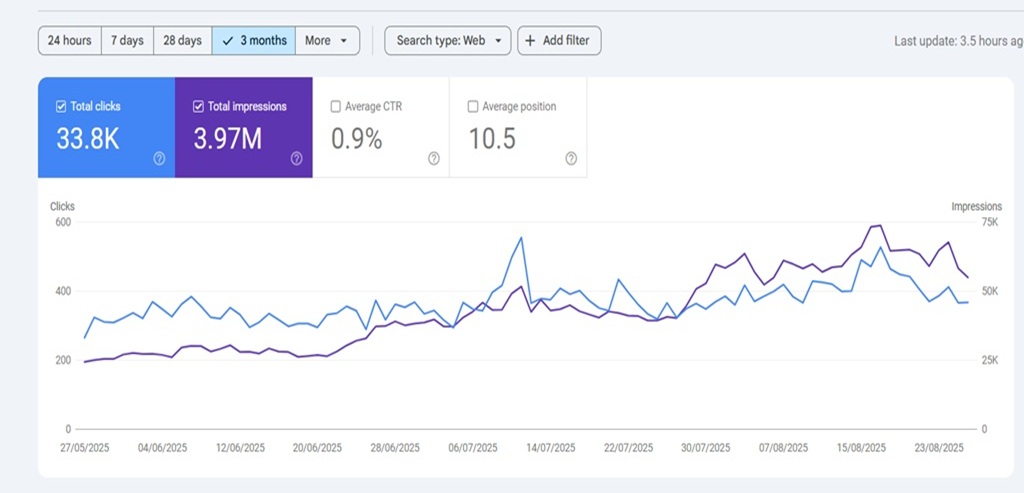Screen dimensions: 1024x493
Task: Enable the Average CTR checkbox
Action: click(x=336, y=106)
